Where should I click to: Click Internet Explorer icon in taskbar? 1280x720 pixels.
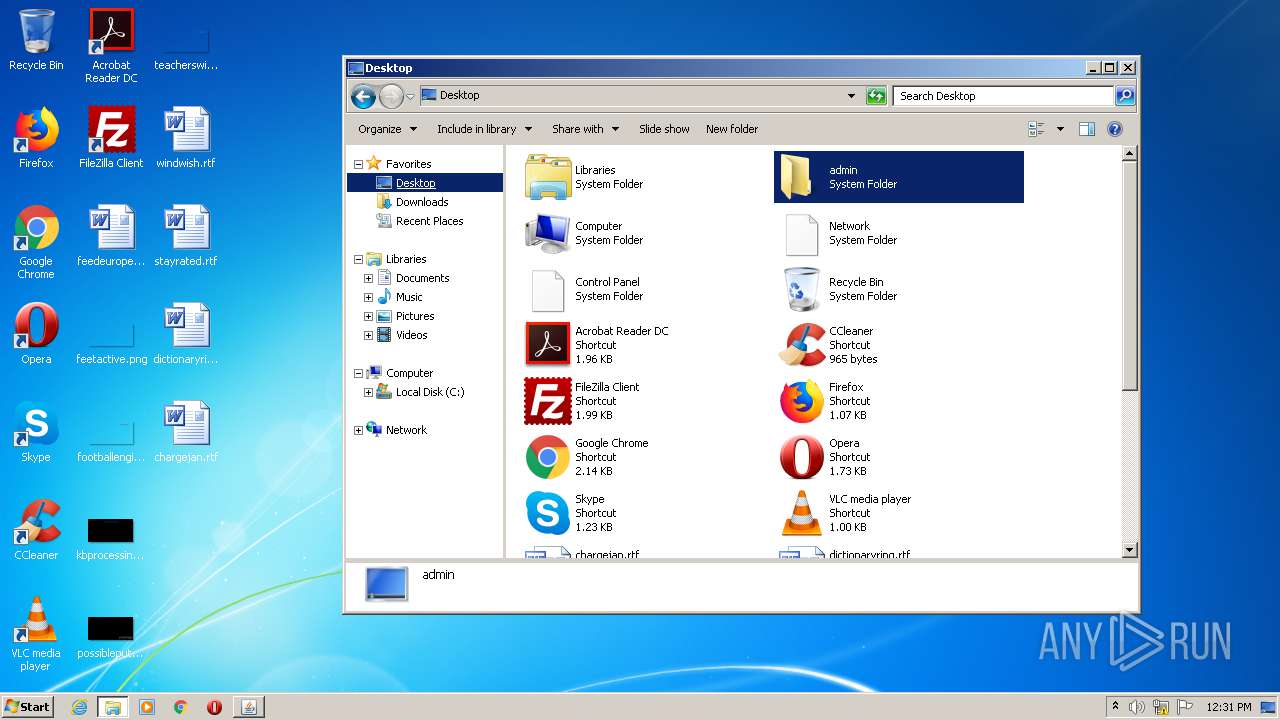(x=79, y=707)
